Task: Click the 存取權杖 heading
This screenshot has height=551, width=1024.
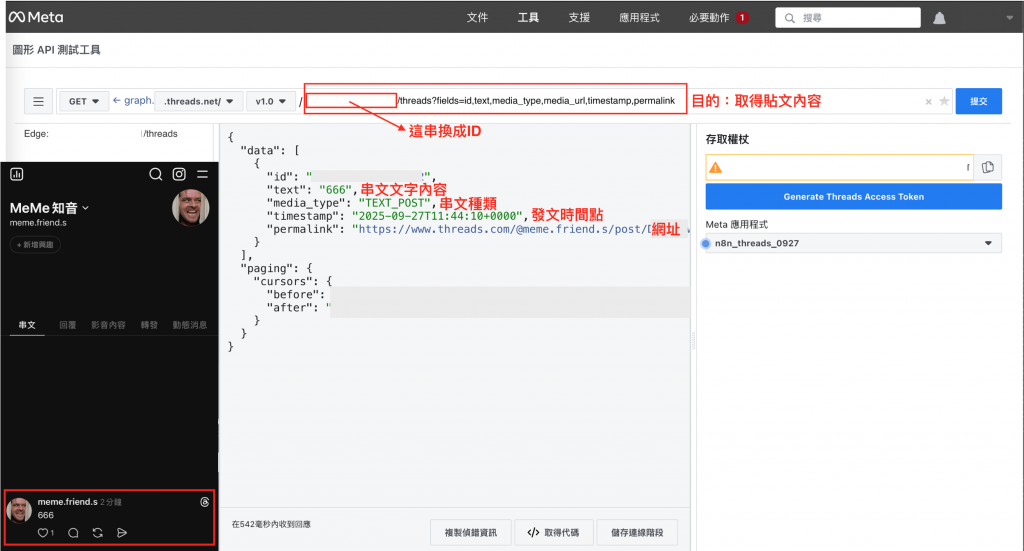Action: point(727,139)
